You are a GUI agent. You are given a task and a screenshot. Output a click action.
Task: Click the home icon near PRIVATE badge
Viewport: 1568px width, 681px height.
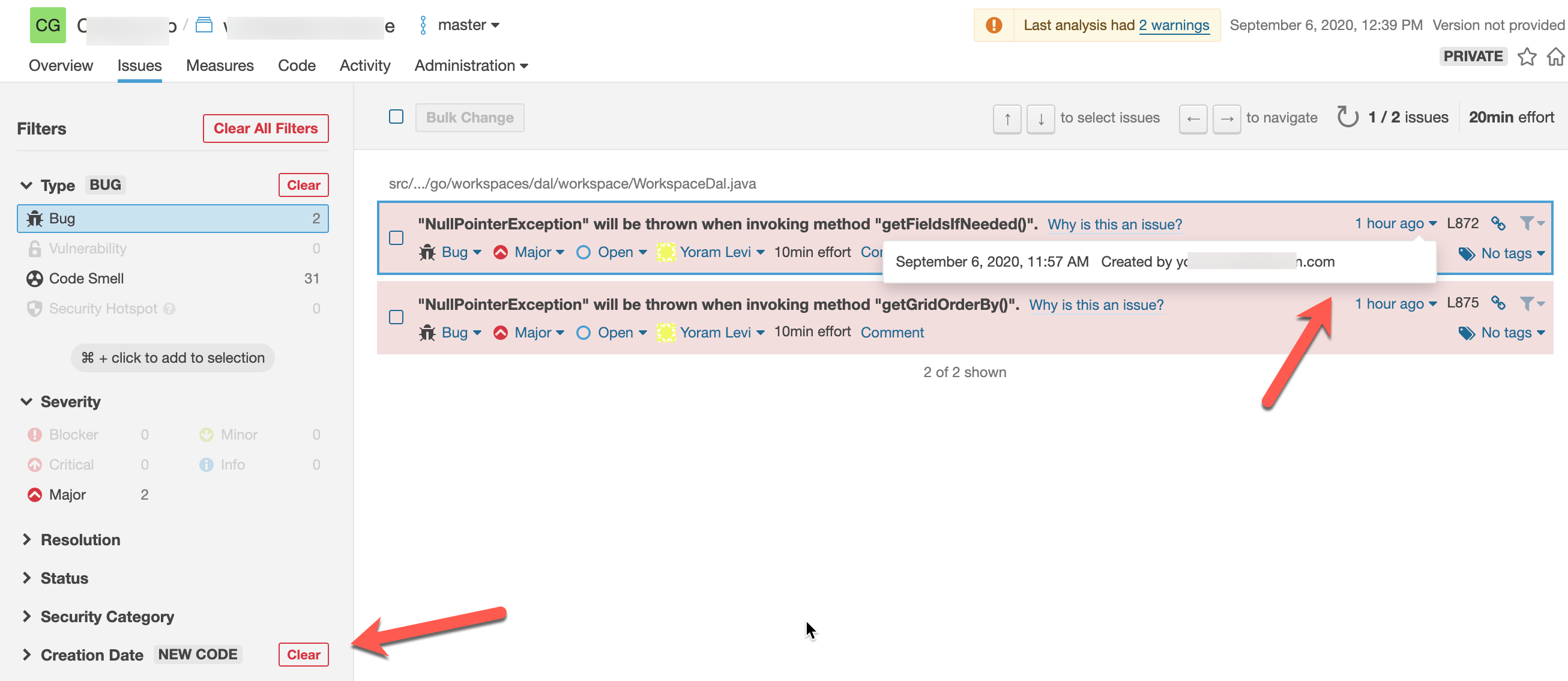click(1556, 56)
